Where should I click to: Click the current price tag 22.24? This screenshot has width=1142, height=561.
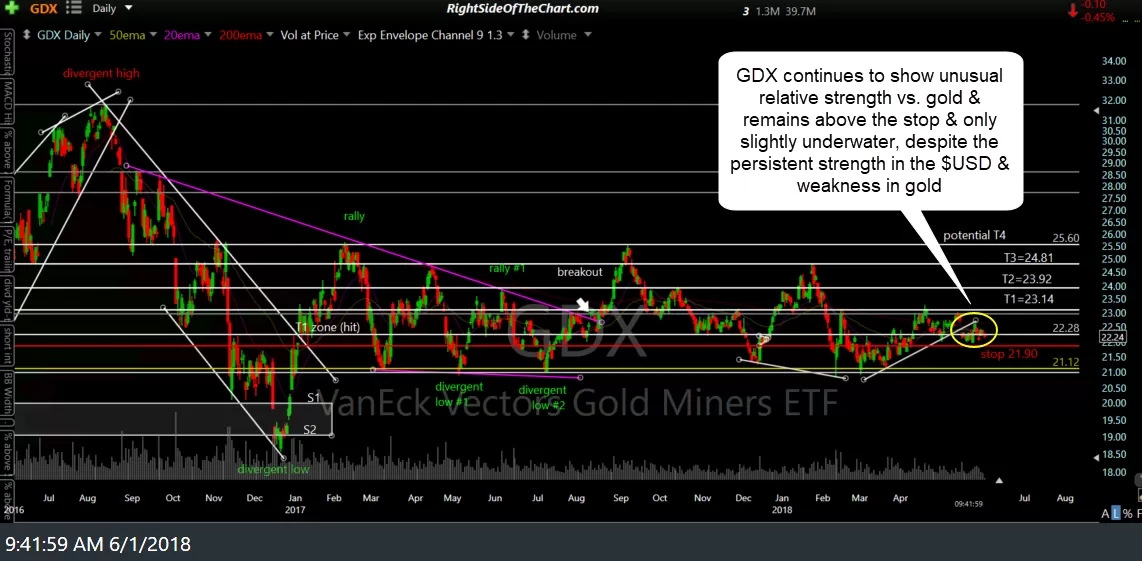pos(1114,337)
